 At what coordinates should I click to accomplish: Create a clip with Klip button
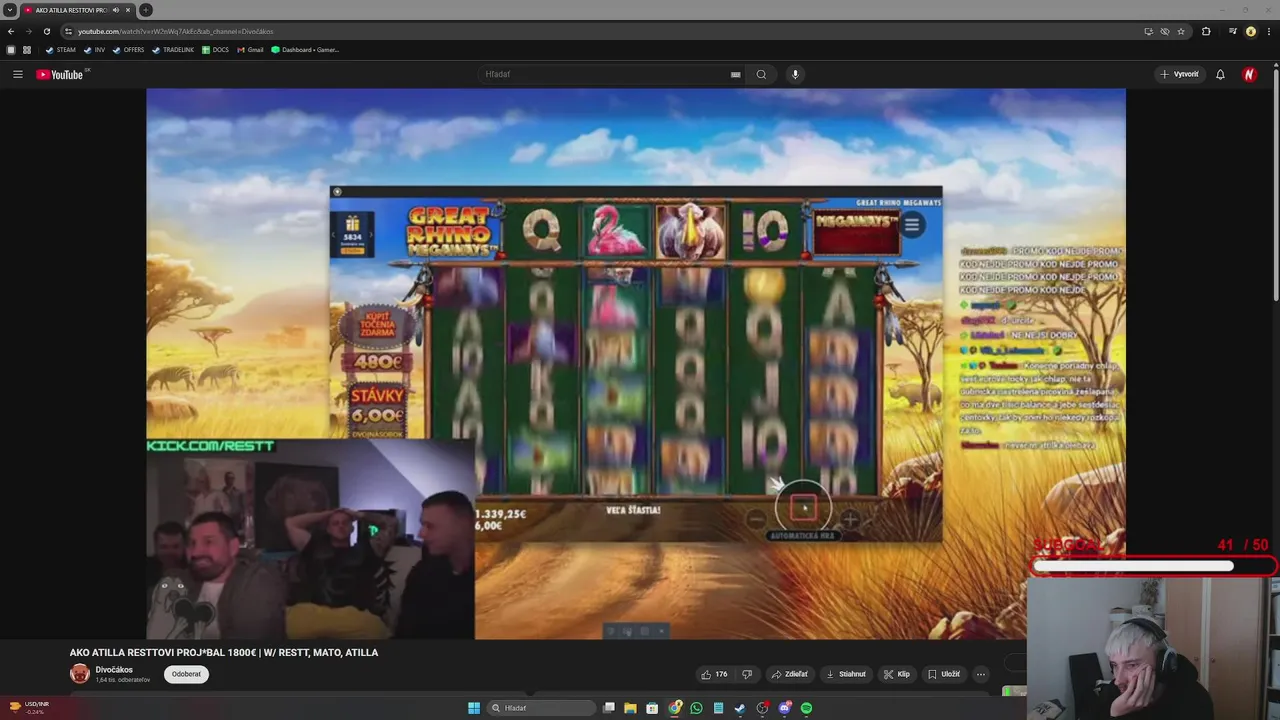point(897,674)
